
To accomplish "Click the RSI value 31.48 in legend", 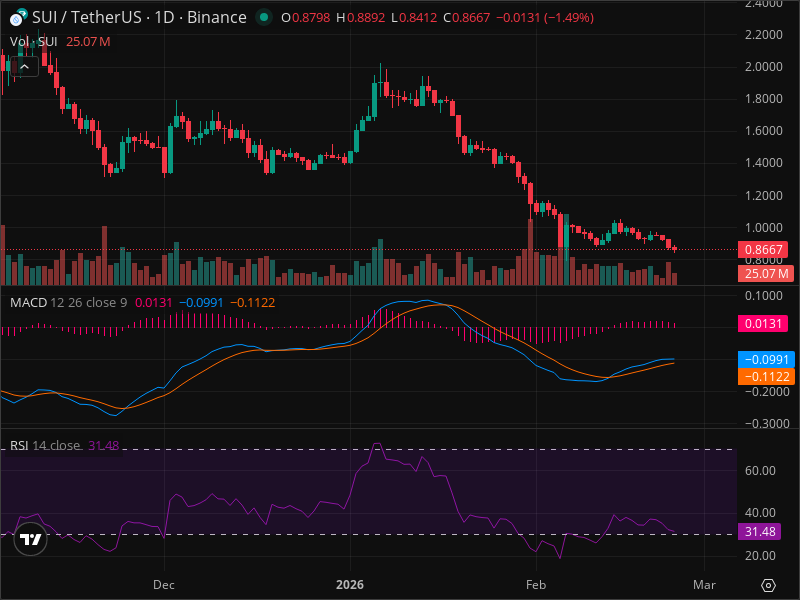I will (104, 445).
